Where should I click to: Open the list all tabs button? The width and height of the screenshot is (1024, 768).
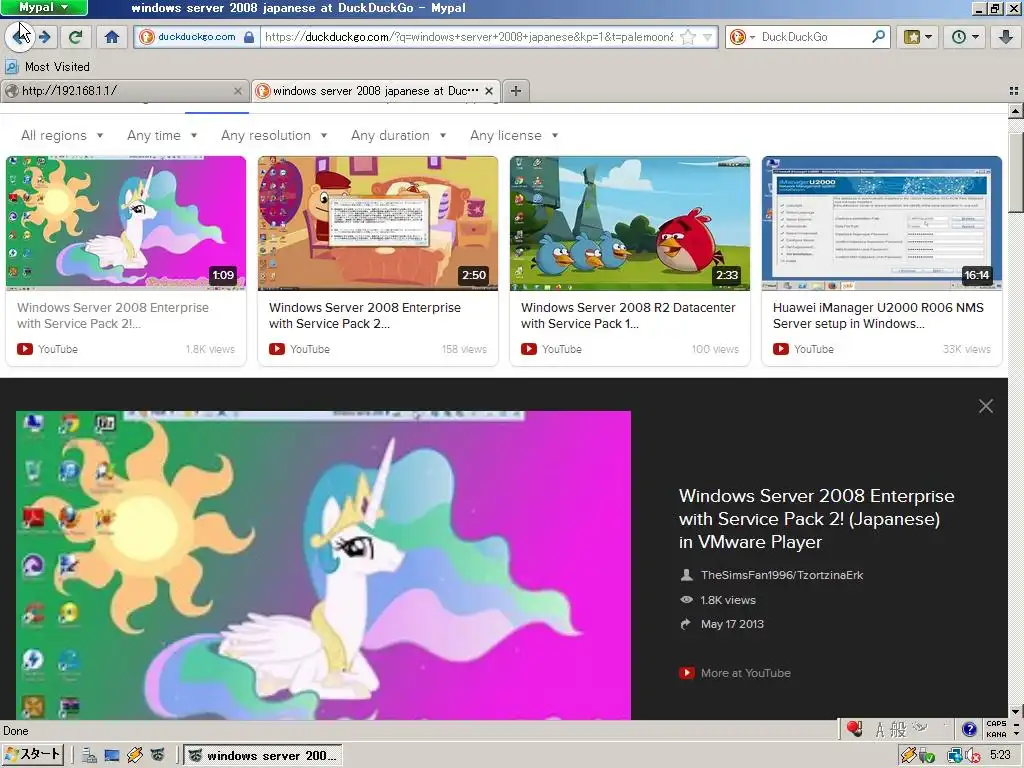click(1014, 91)
